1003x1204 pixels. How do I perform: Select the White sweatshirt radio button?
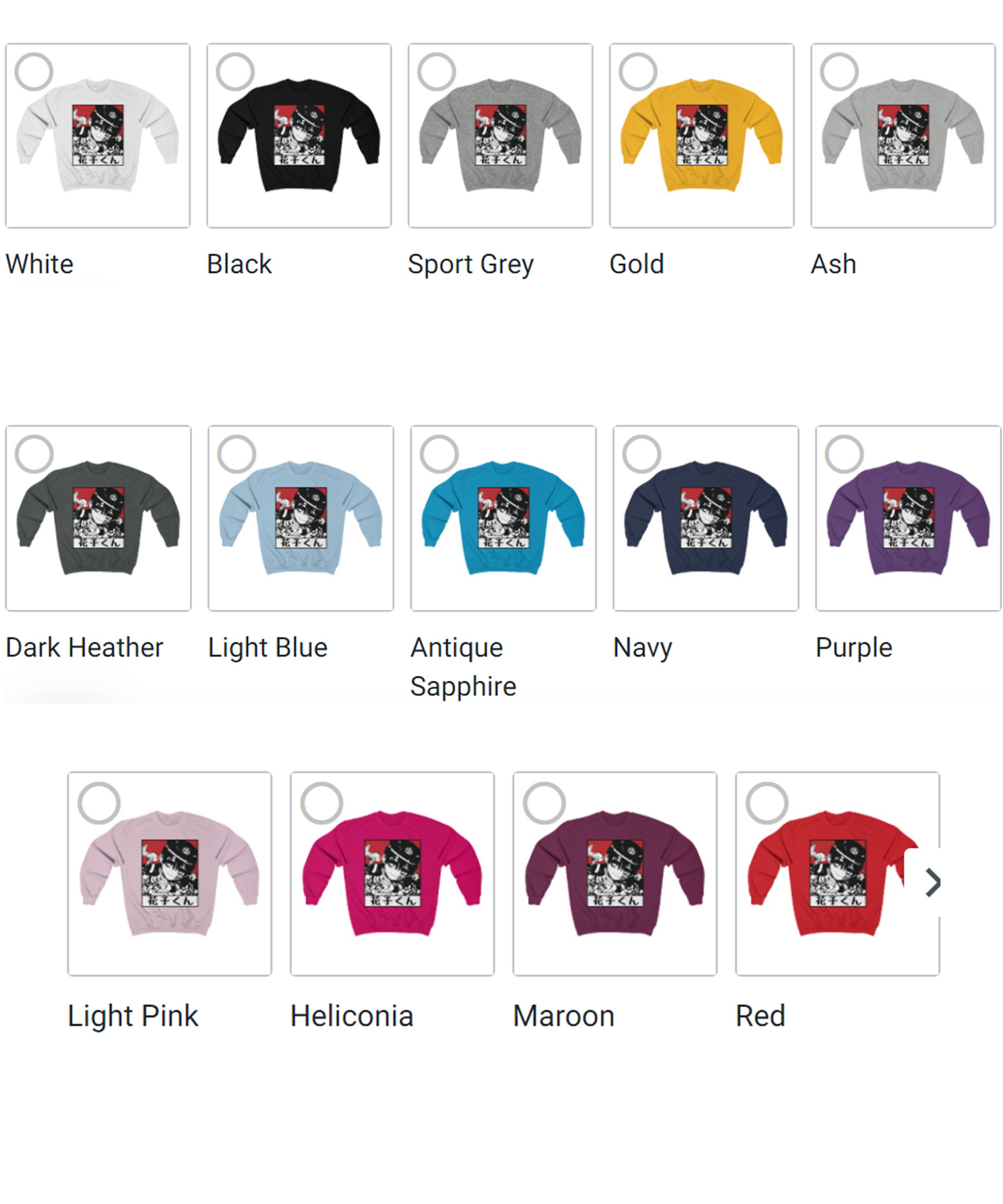pos(34,72)
